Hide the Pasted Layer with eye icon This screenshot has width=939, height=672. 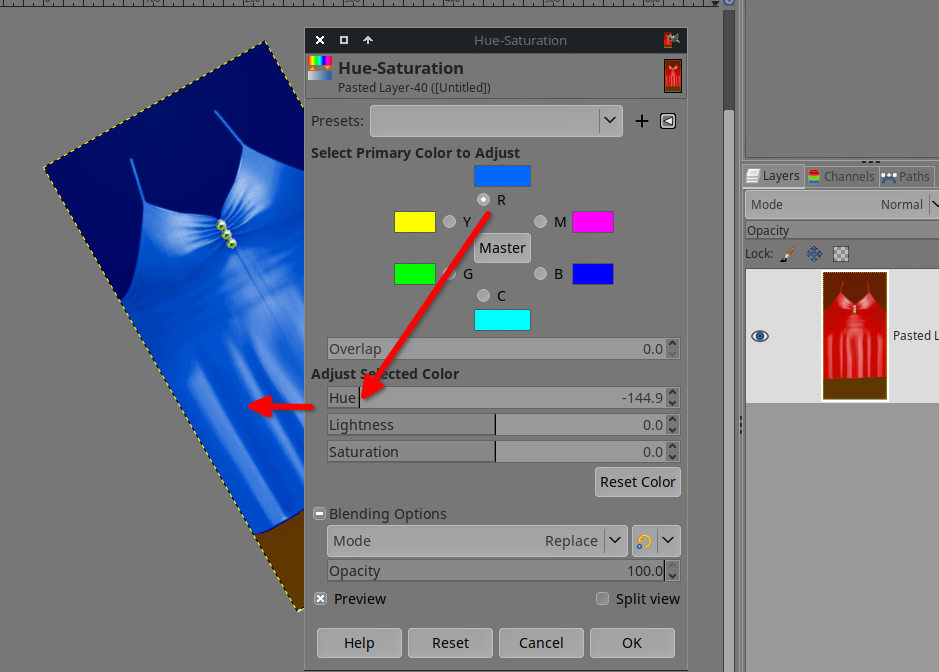point(760,336)
